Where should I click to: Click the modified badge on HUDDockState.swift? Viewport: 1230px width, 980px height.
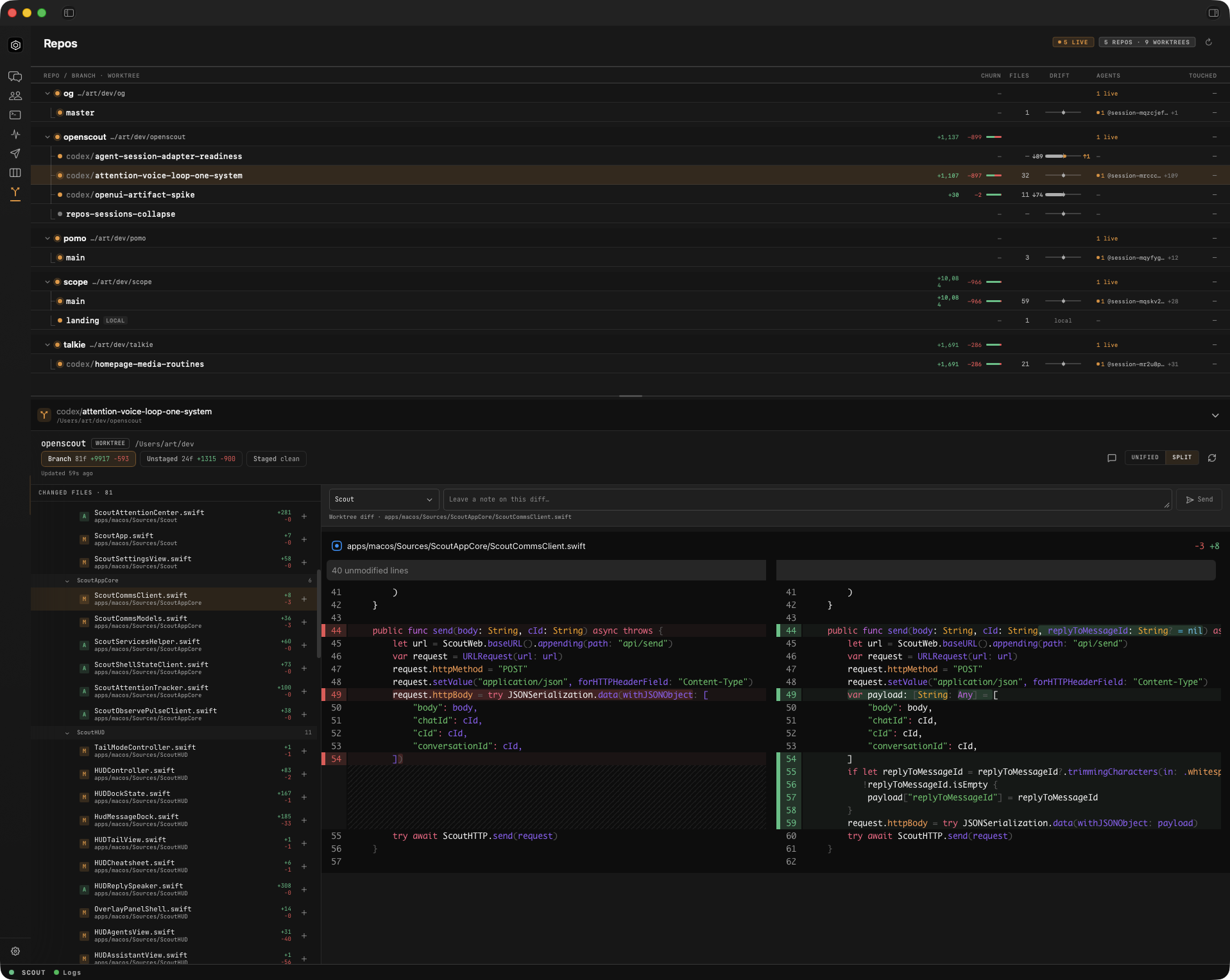[84, 797]
